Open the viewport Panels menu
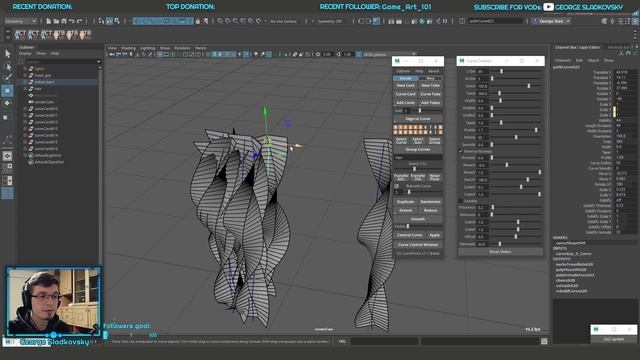 [x=200, y=48]
